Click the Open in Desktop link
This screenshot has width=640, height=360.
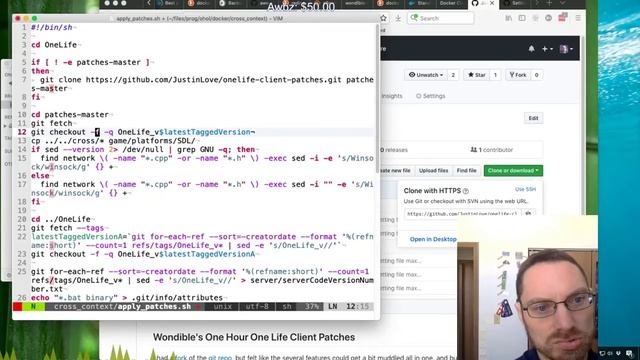[x=433, y=239]
